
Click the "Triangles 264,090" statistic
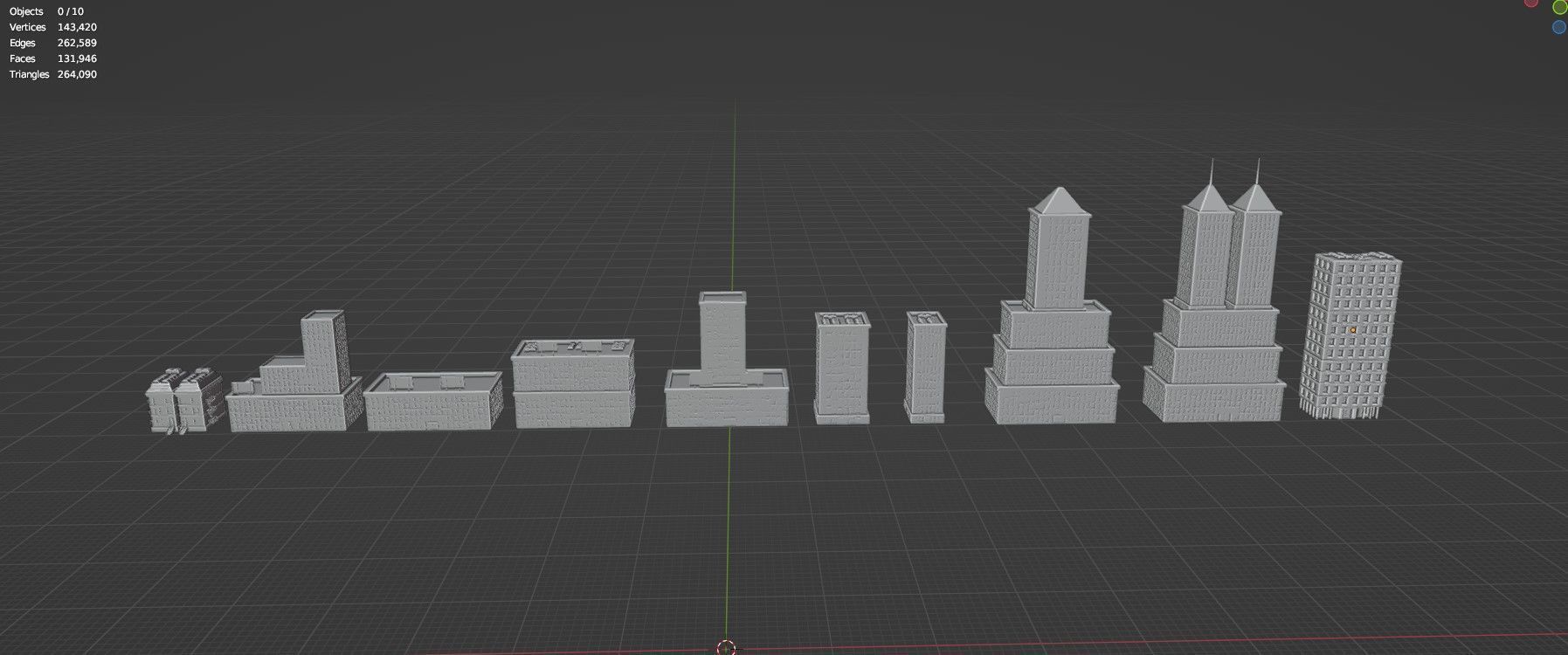coord(52,74)
